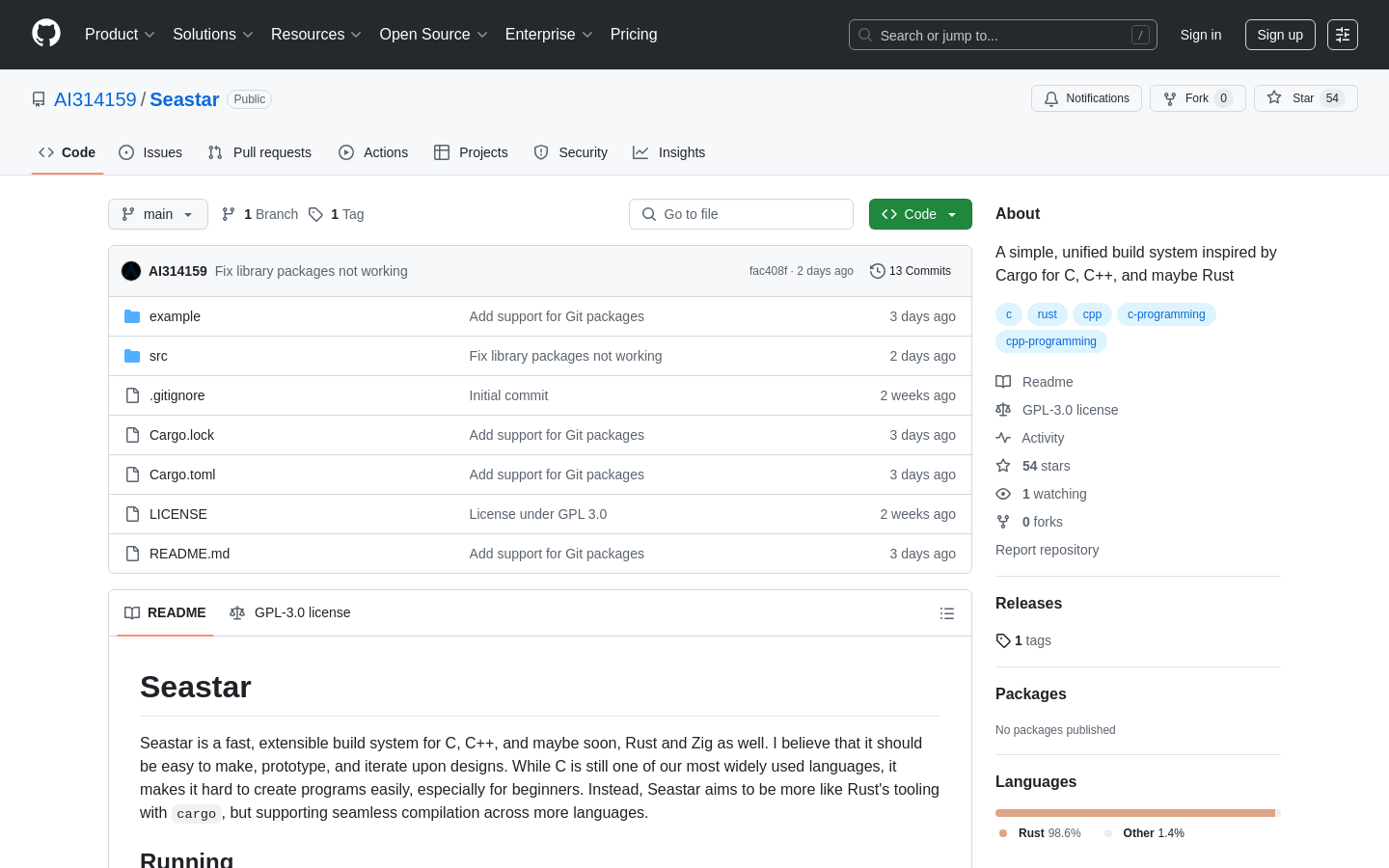
Task: Open the src folder
Action: coord(158,356)
